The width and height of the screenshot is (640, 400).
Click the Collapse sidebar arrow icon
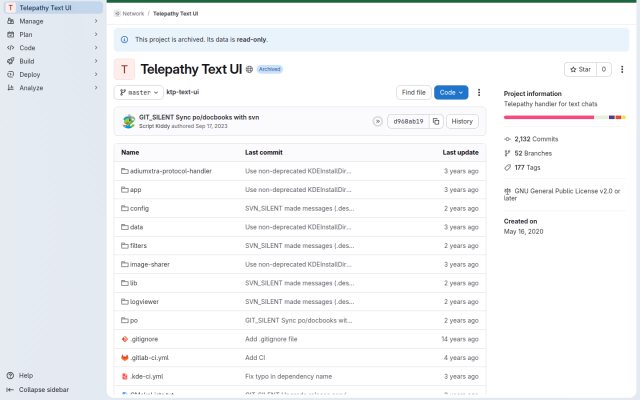[10, 390]
